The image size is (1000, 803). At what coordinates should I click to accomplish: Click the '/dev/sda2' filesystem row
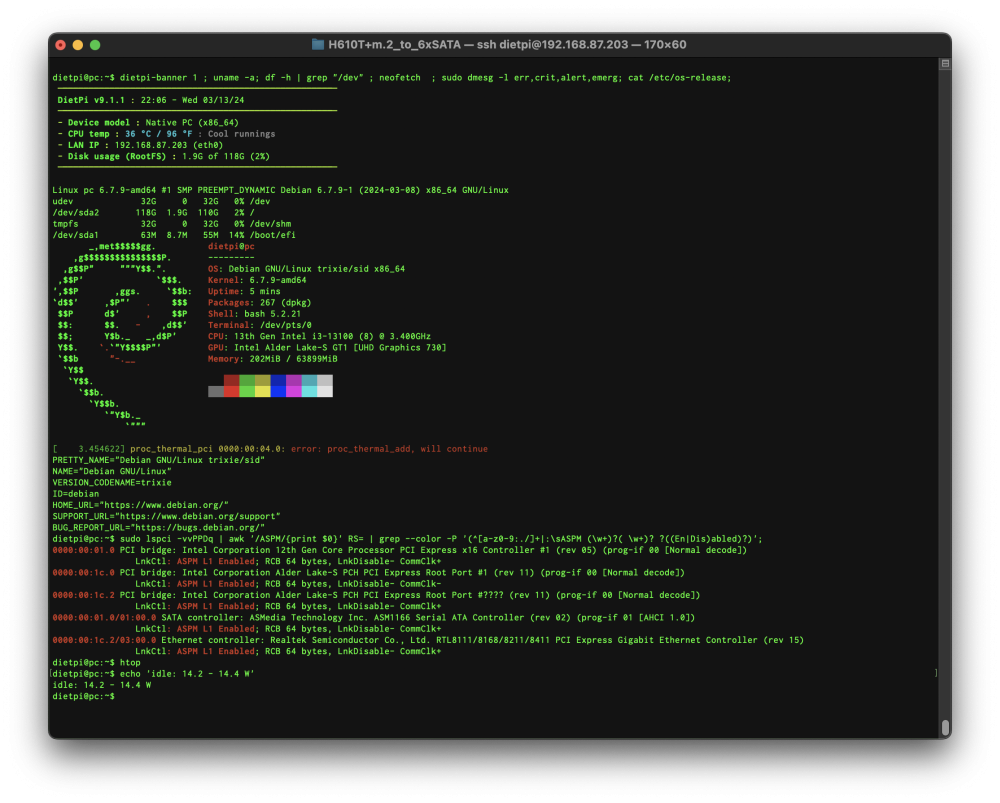[x=153, y=212]
